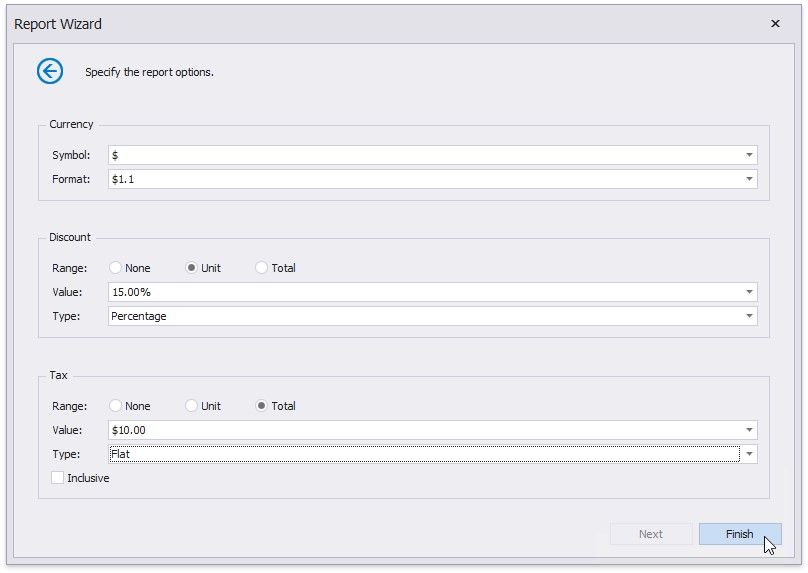This screenshot has width=808, height=573.
Task: Choose Unit radio in Tax section
Action: (x=192, y=406)
